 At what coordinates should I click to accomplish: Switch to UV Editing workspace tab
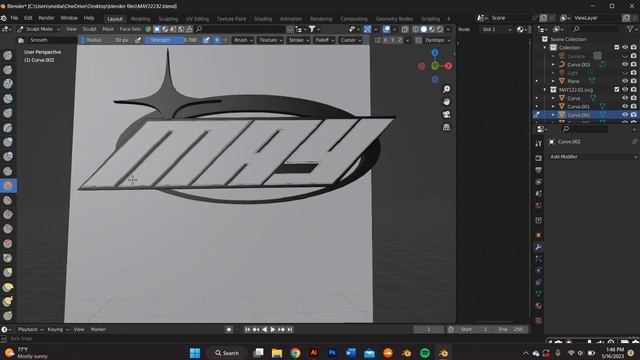point(197,19)
